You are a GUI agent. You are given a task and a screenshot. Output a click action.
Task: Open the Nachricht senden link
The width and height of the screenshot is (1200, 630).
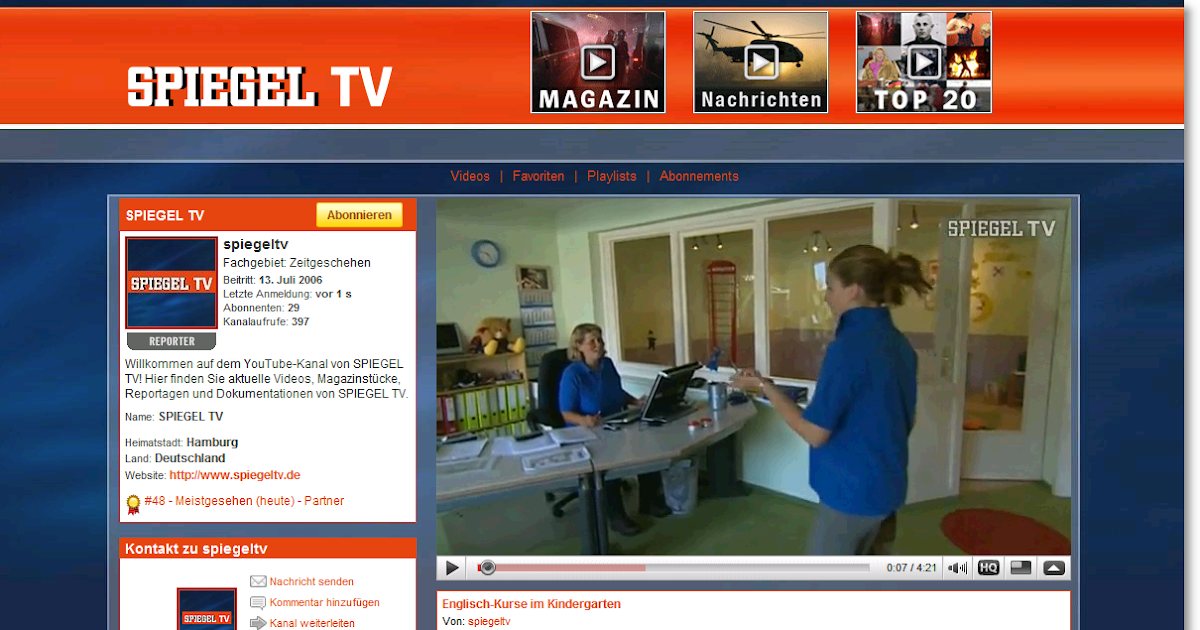[x=311, y=582]
